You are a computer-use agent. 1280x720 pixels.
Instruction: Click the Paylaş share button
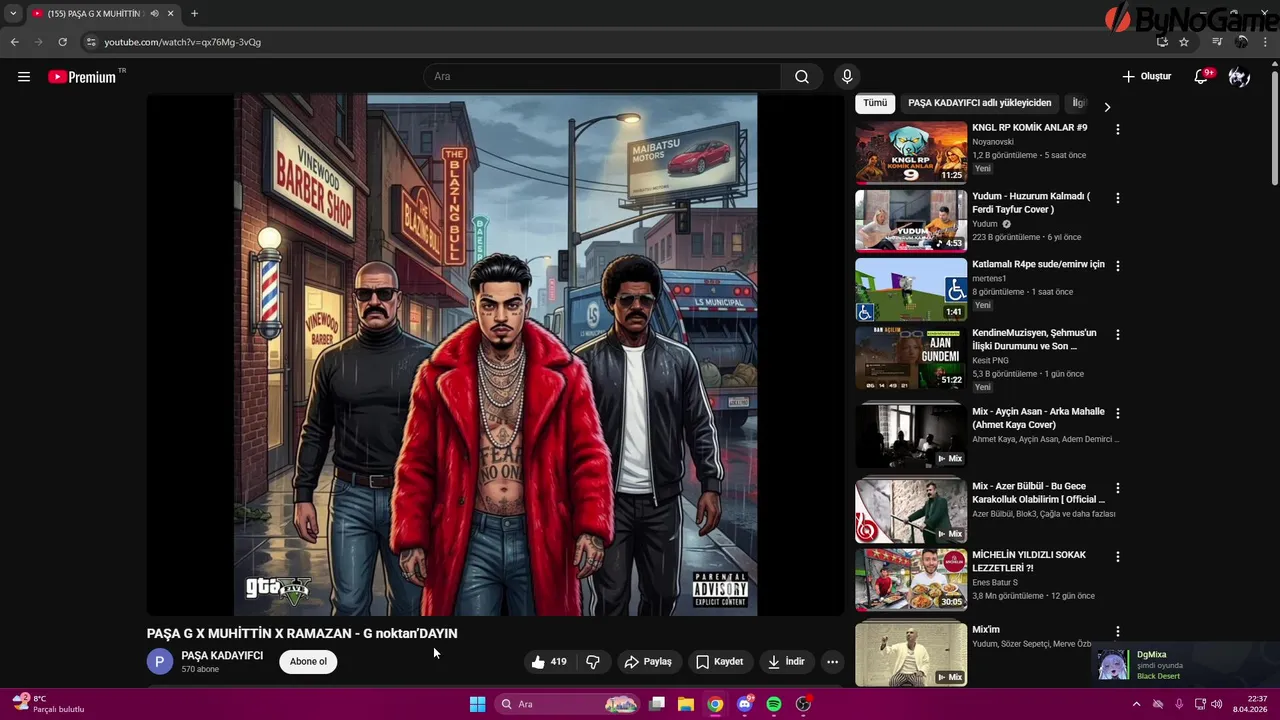pos(648,661)
